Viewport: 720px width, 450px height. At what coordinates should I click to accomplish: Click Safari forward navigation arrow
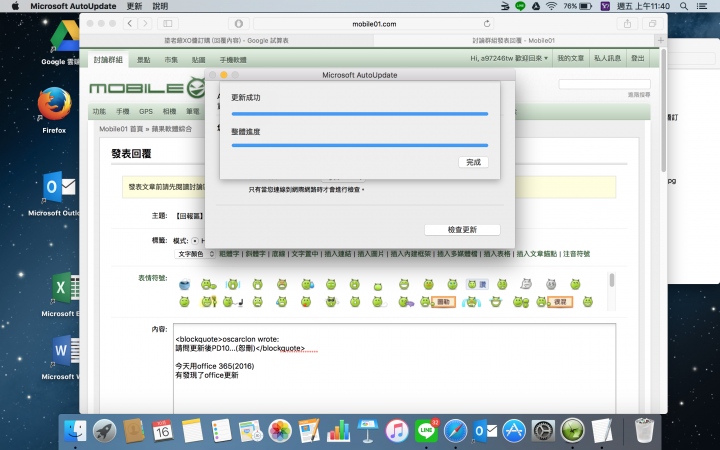(x=145, y=23)
